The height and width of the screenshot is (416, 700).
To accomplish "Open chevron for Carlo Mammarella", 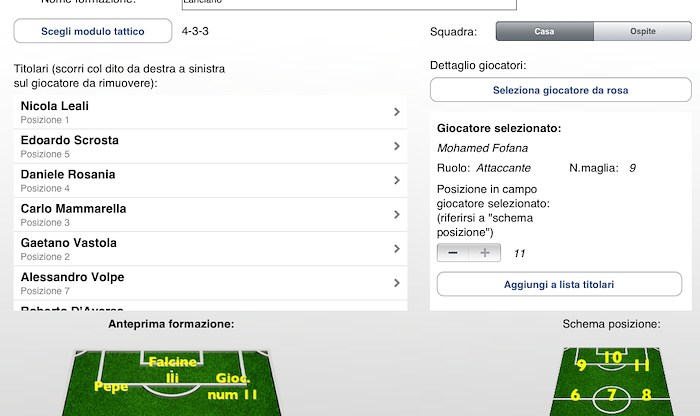I will point(397,215).
